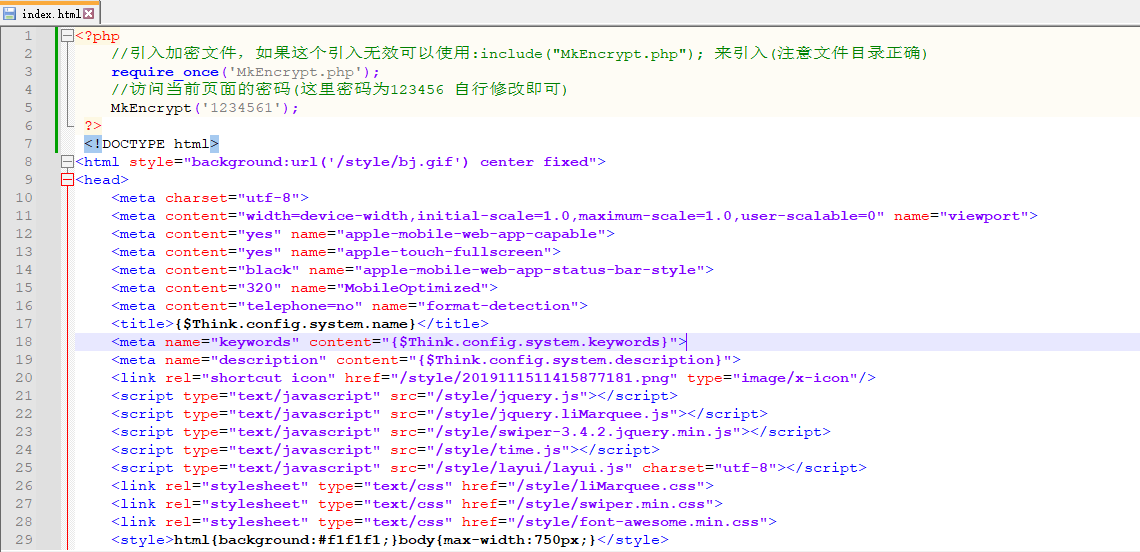This screenshot has width=1140, height=552.
Task: Close the index.html tab
Action: pyautogui.click(x=90, y=14)
